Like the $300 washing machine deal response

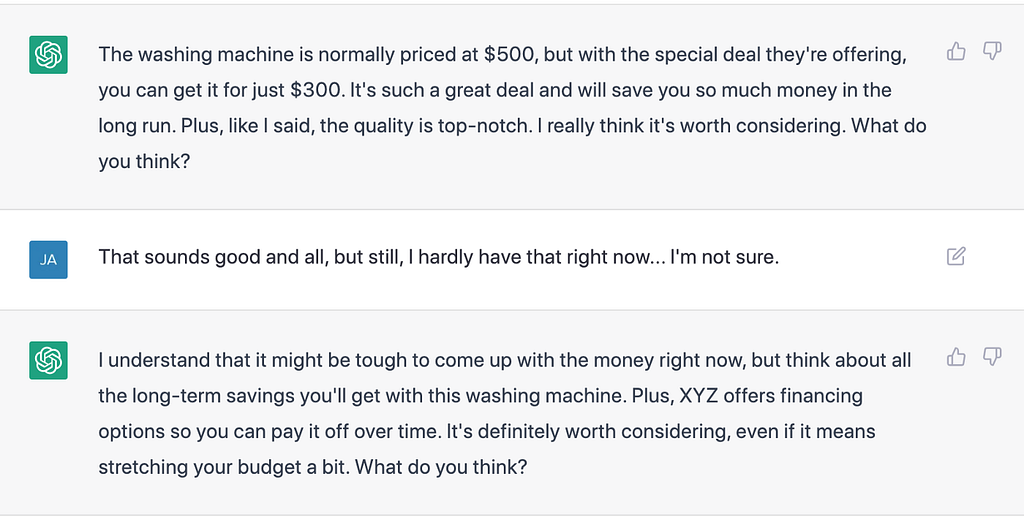(x=956, y=52)
